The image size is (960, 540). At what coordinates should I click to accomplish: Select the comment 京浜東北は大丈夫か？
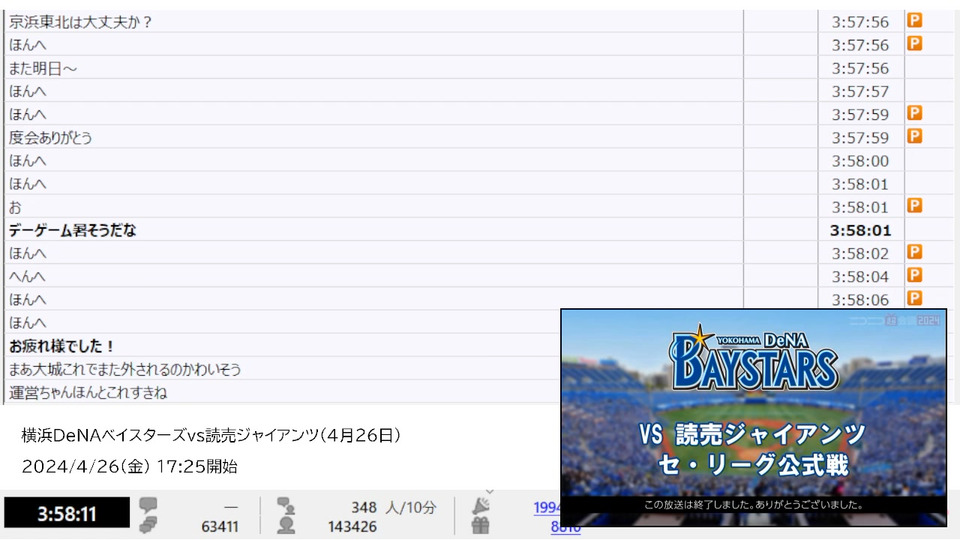(80, 22)
